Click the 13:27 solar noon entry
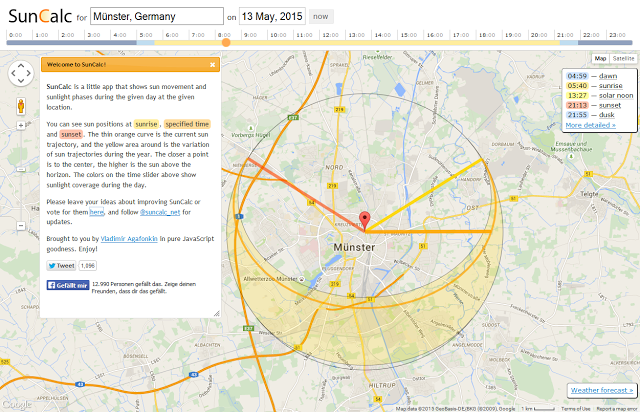The image size is (640, 412). 600,96
